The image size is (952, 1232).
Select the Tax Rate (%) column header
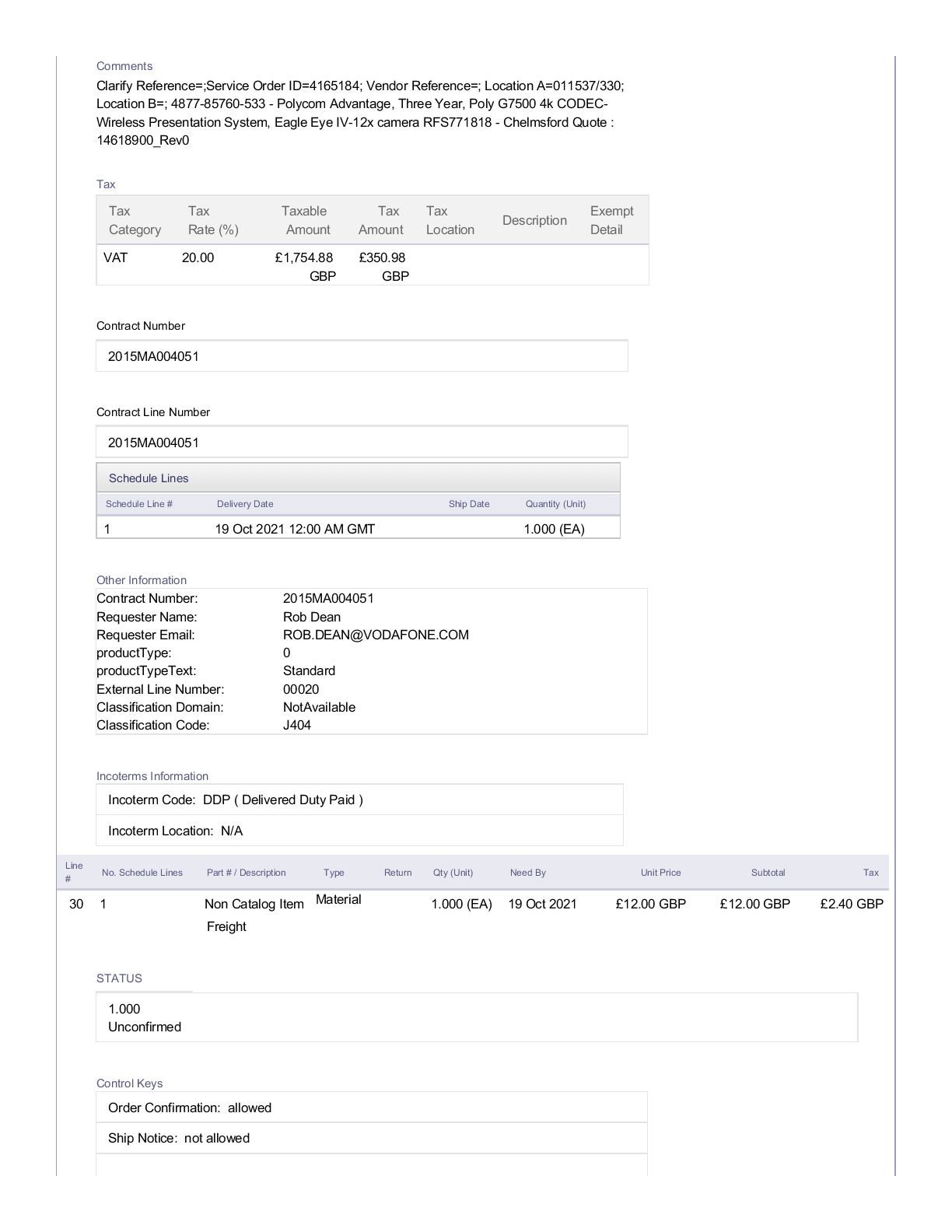coord(213,220)
